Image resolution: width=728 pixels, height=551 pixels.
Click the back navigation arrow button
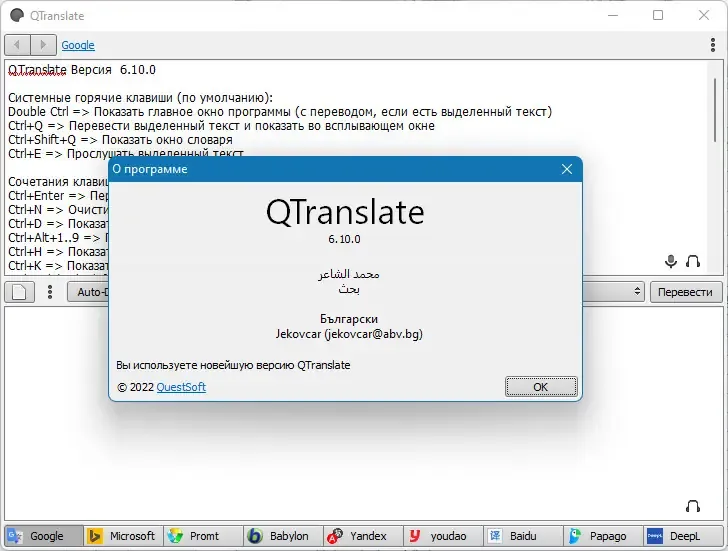point(17,45)
